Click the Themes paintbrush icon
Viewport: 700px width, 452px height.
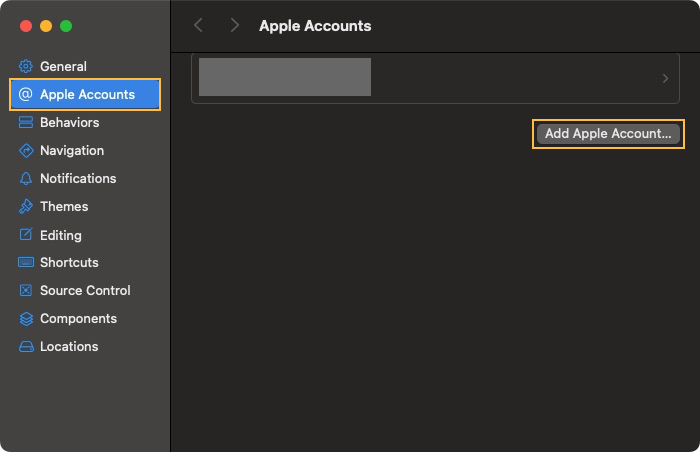(25, 206)
